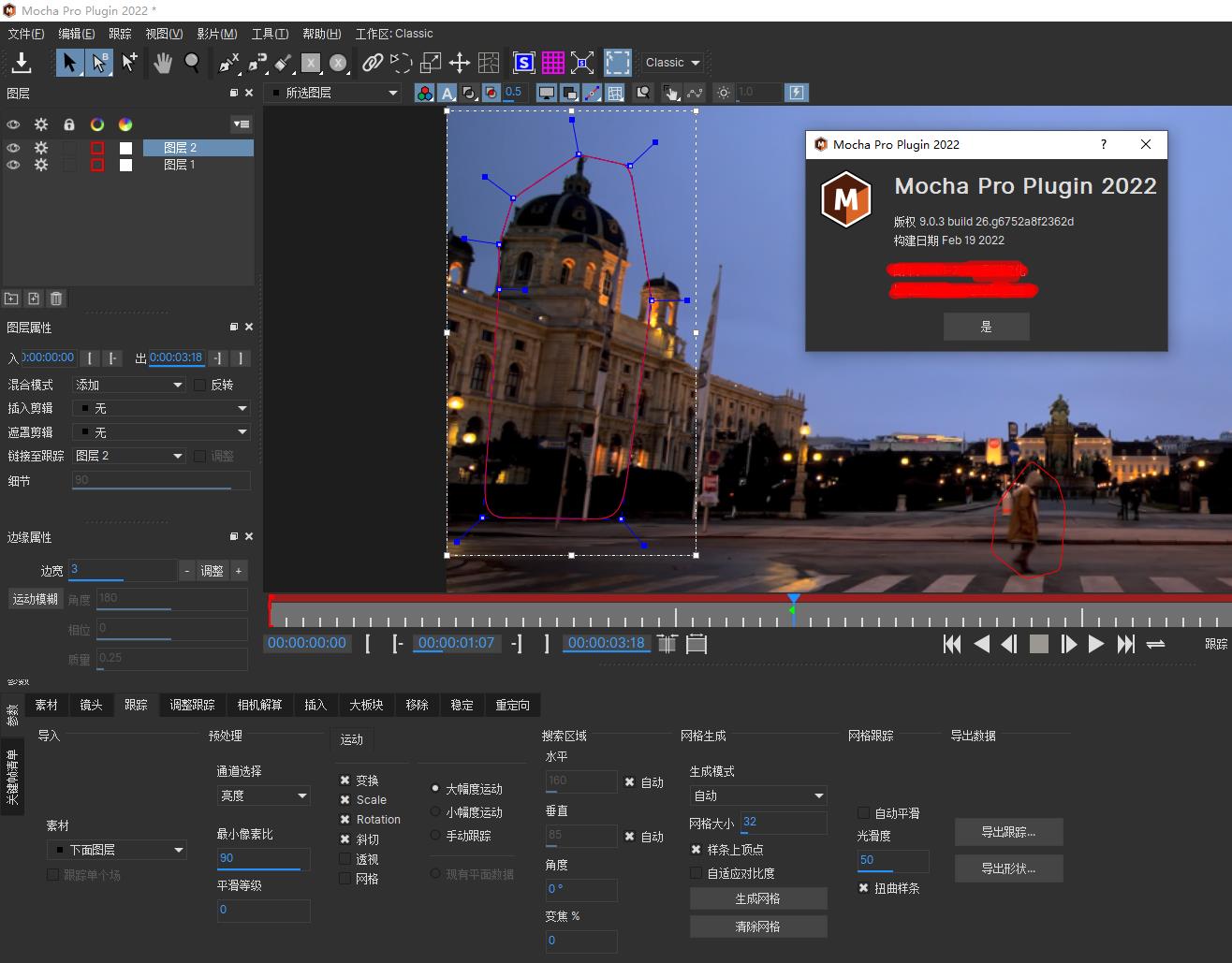Select the scale transform tool
Image resolution: width=1232 pixels, height=963 pixels.
pos(431,63)
